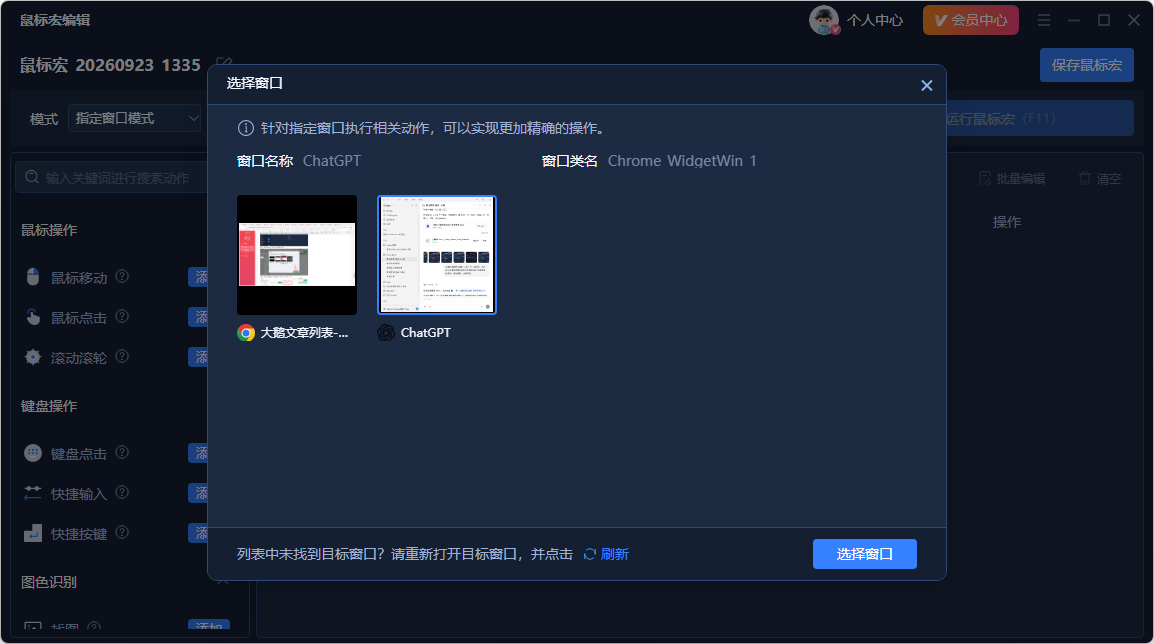The image size is (1154, 644).
Task: Click the 鼠标点击 pointer icon
Action: (x=33, y=317)
